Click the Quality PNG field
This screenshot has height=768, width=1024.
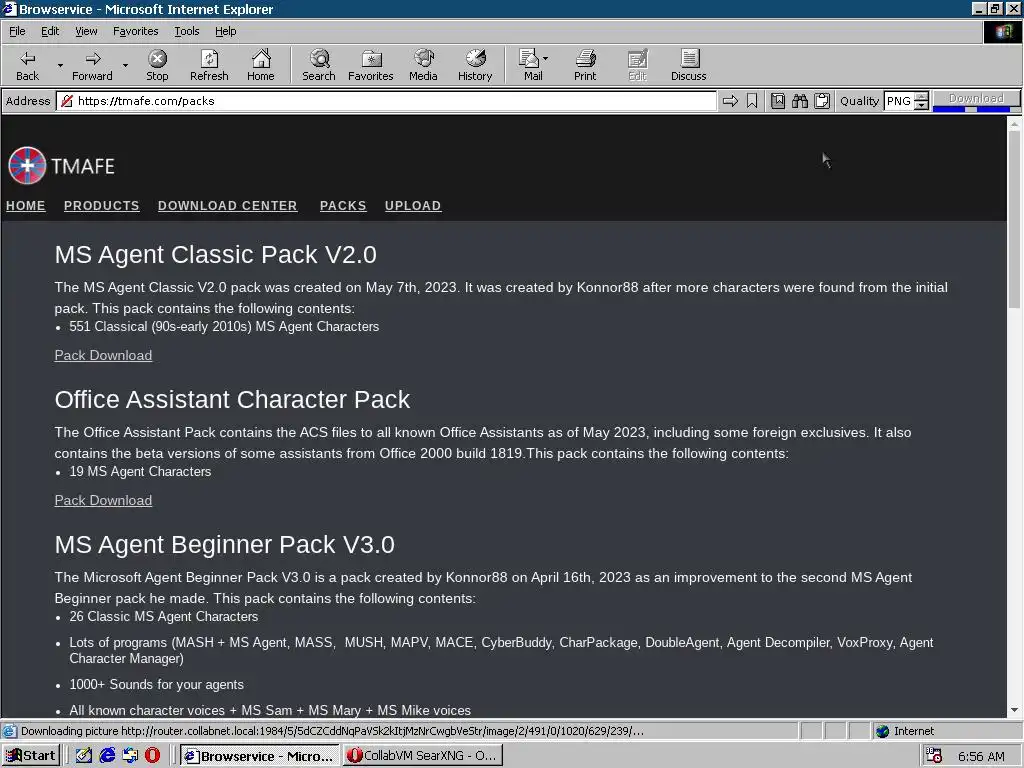coord(899,101)
